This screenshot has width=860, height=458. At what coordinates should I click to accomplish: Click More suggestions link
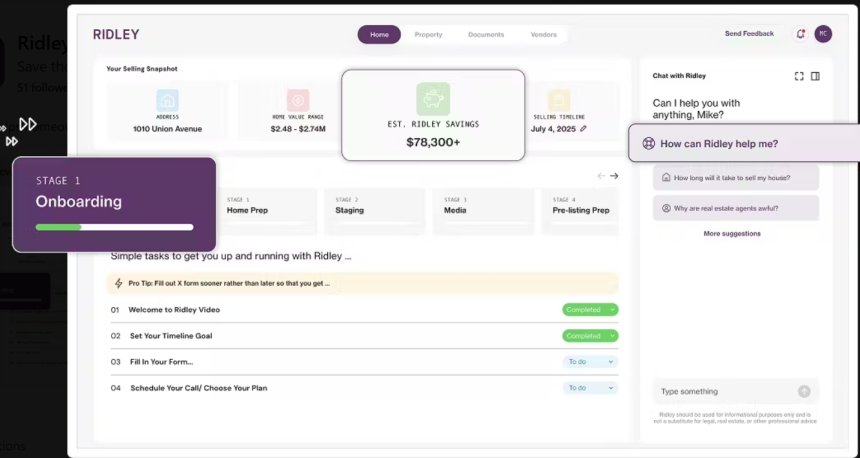click(x=732, y=234)
